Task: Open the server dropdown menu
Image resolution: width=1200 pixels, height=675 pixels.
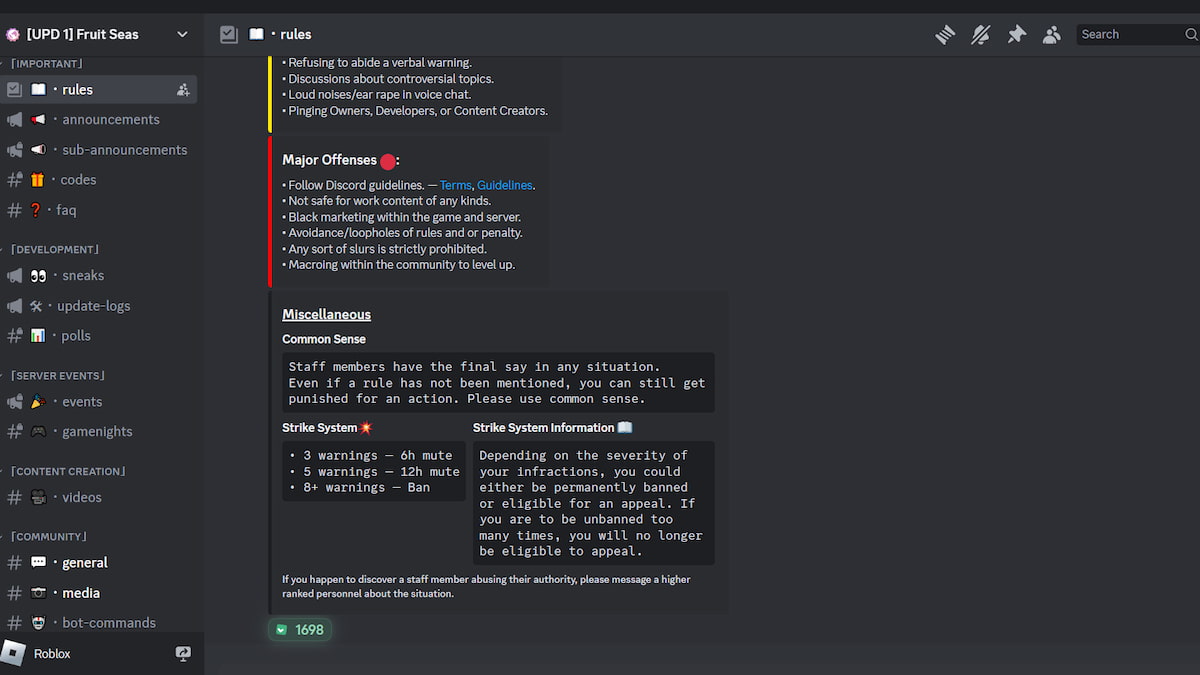Action: 182,33
